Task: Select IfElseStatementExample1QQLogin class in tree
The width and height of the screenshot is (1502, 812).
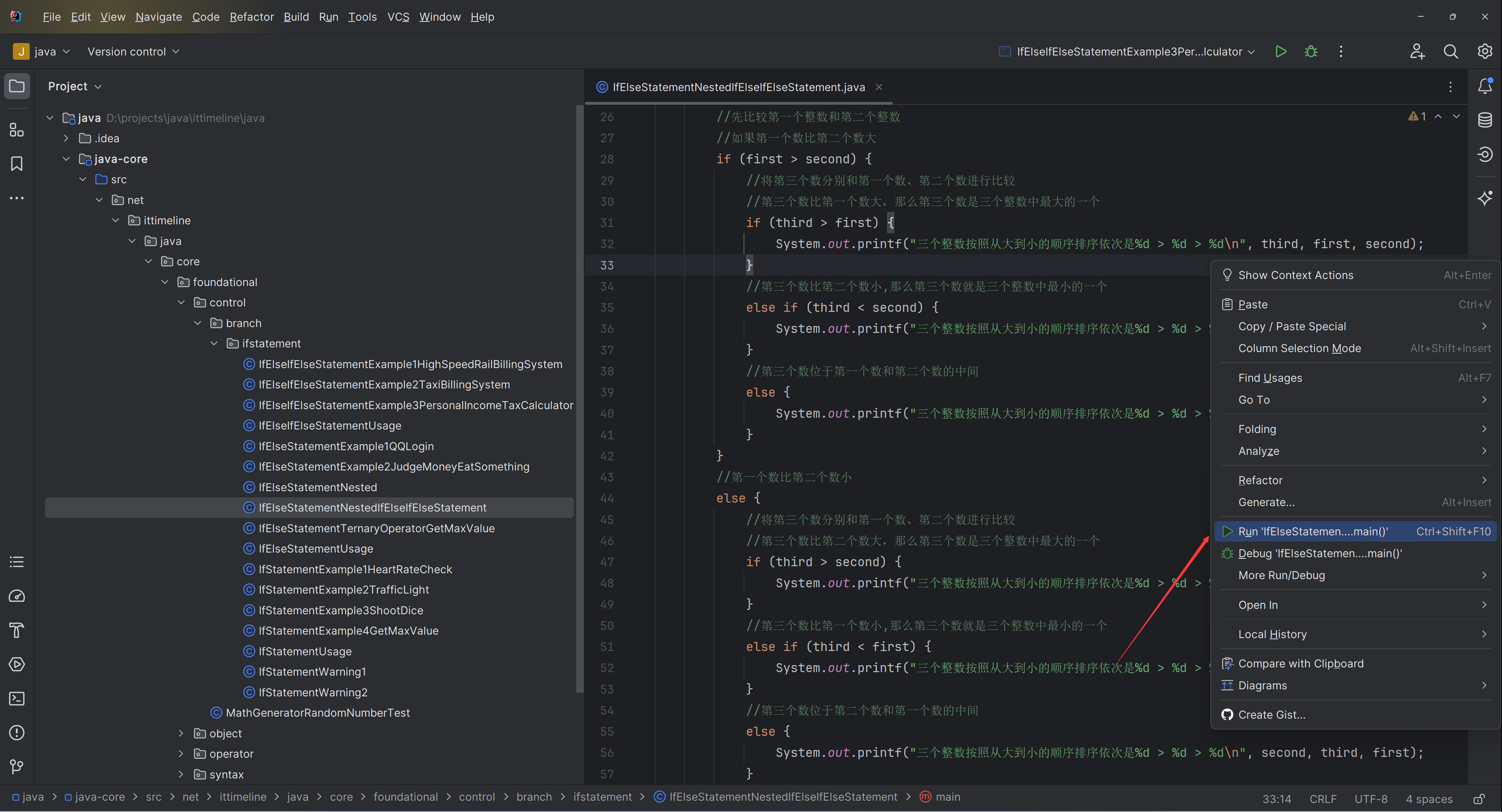Action: pos(346,446)
